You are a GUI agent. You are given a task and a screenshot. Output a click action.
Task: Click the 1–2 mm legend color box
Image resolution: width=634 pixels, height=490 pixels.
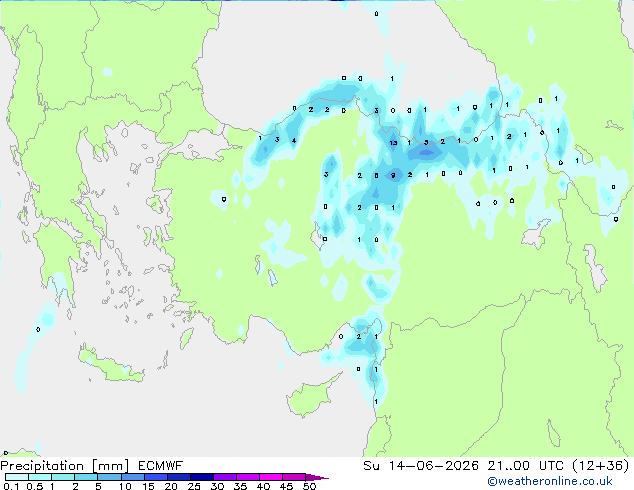tap(63, 477)
